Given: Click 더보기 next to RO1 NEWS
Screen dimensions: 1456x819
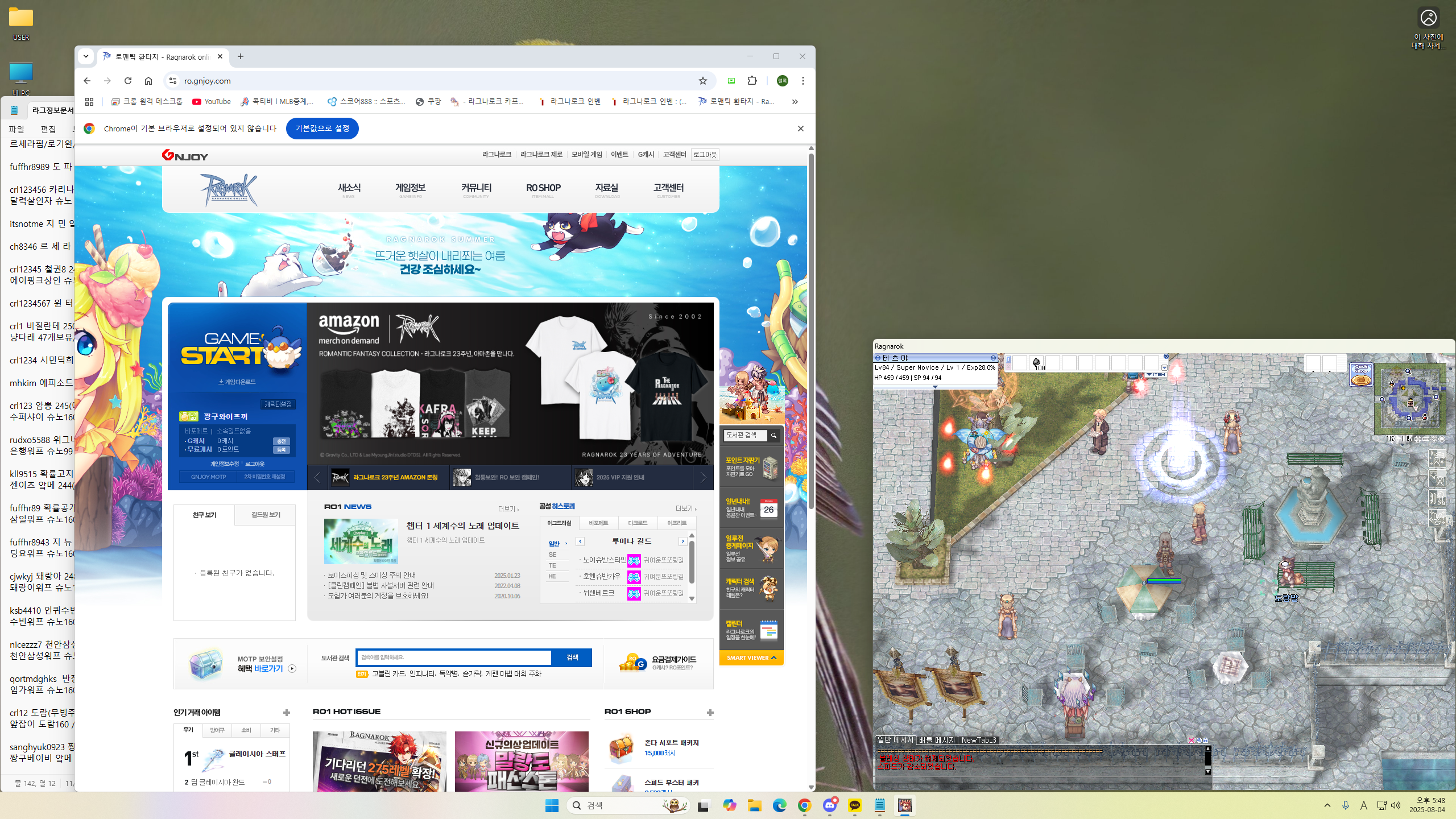Looking at the screenshot, I should coord(508,508).
